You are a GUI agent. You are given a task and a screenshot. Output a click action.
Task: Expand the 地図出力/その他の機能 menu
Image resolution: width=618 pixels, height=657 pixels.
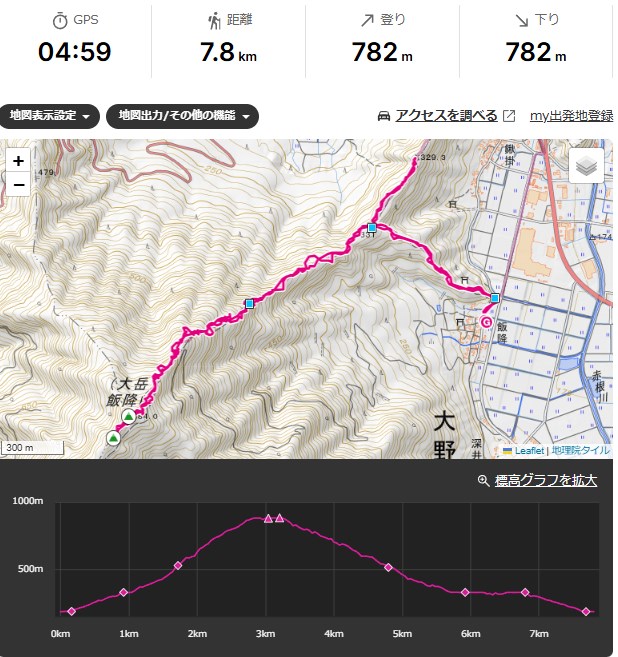tap(182, 116)
